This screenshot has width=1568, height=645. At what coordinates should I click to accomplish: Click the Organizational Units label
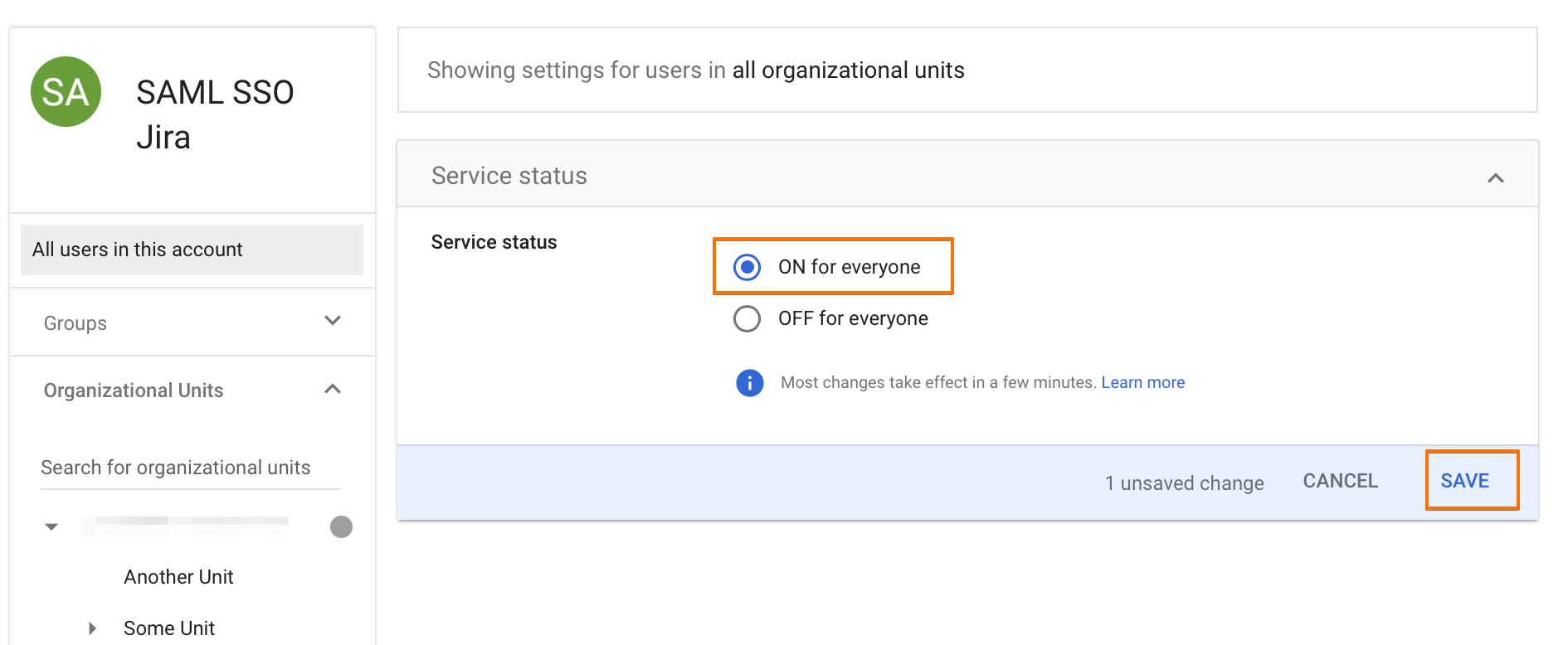click(134, 390)
